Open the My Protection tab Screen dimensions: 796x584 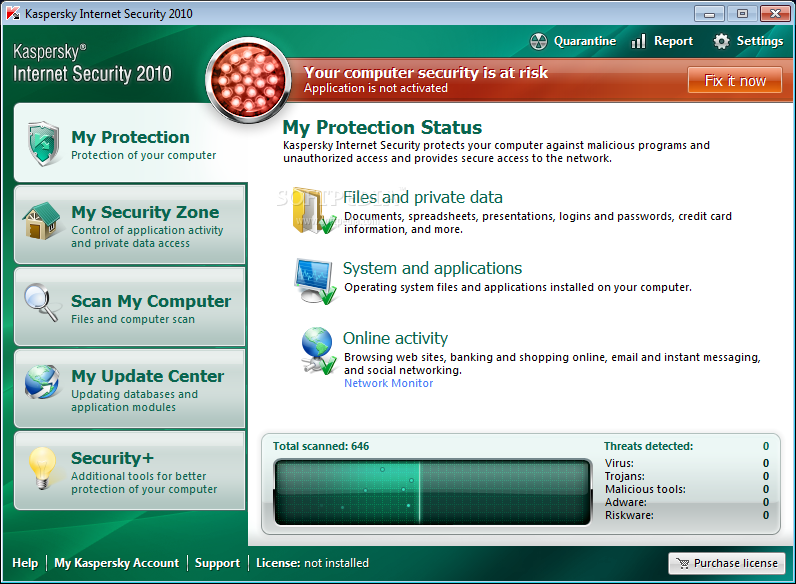point(130,143)
